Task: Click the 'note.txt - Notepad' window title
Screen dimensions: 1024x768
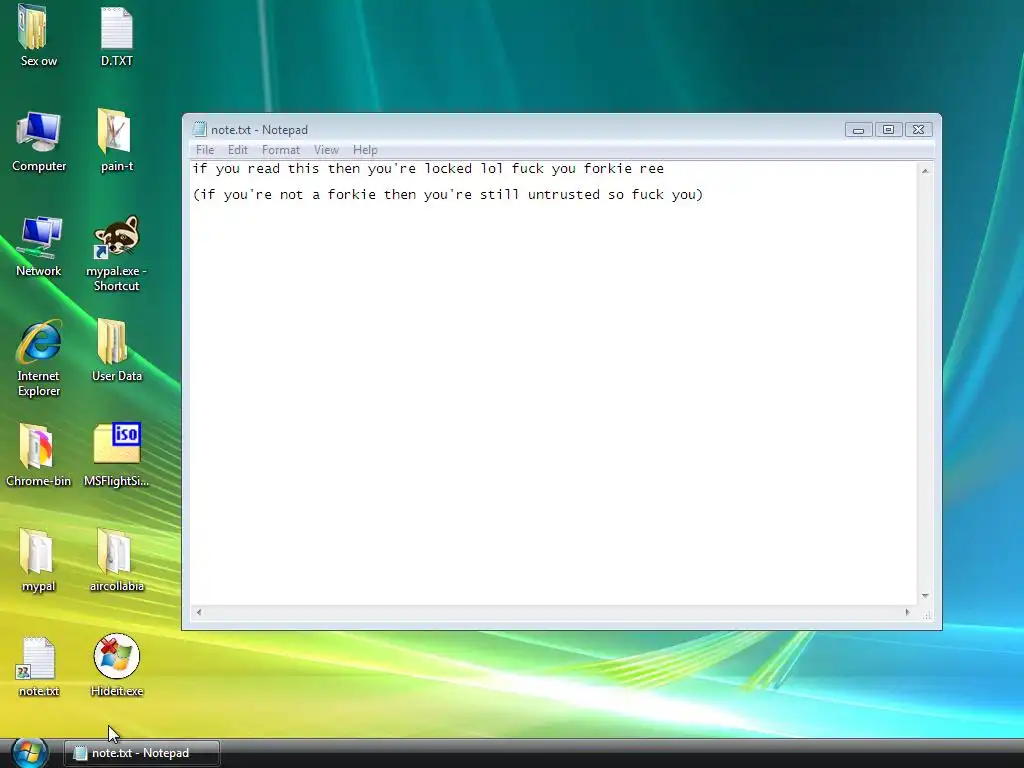Action: point(259,130)
